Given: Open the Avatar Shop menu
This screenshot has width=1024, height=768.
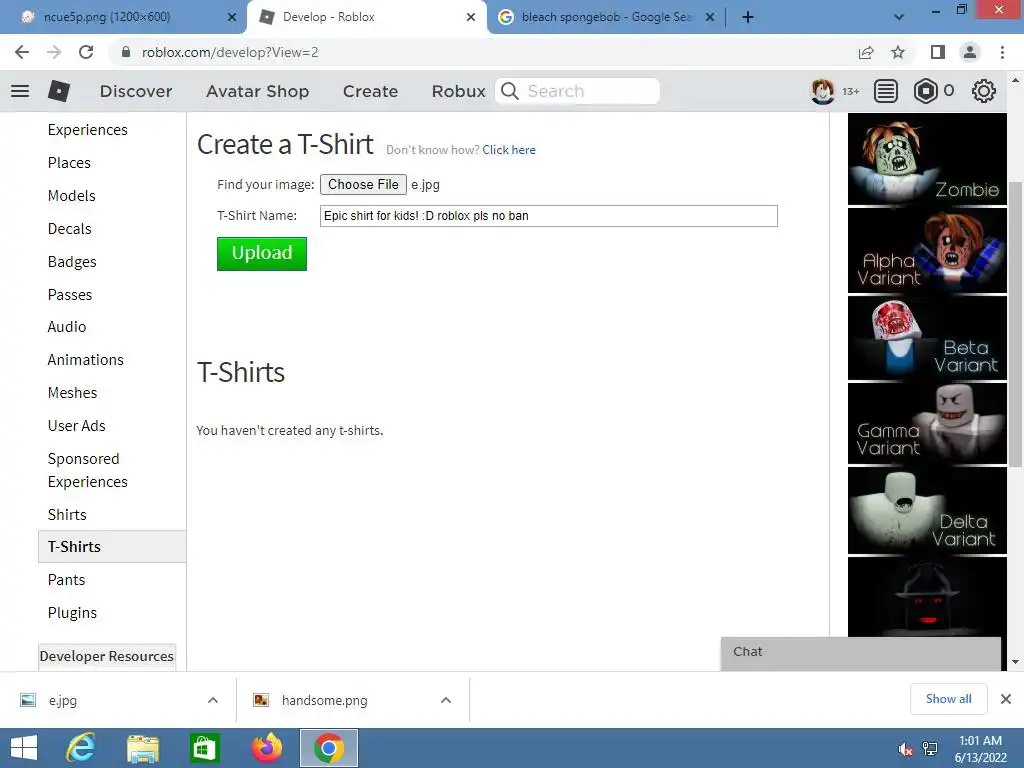Looking at the screenshot, I should (x=257, y=91).
